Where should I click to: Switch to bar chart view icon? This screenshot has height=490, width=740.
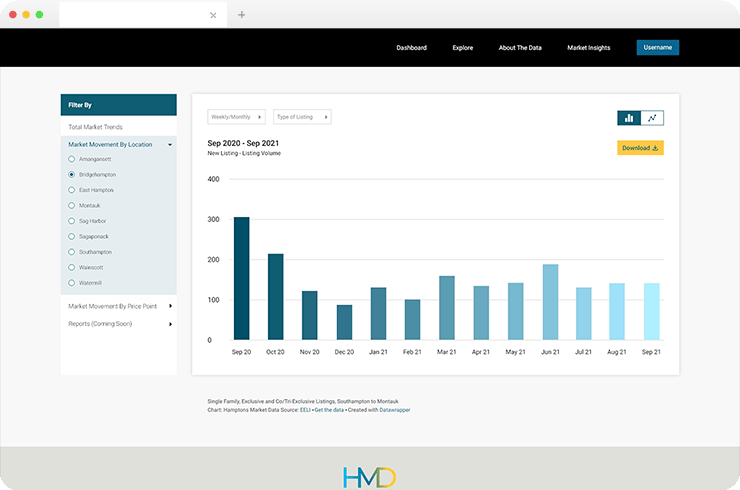[x=629, y=118]
